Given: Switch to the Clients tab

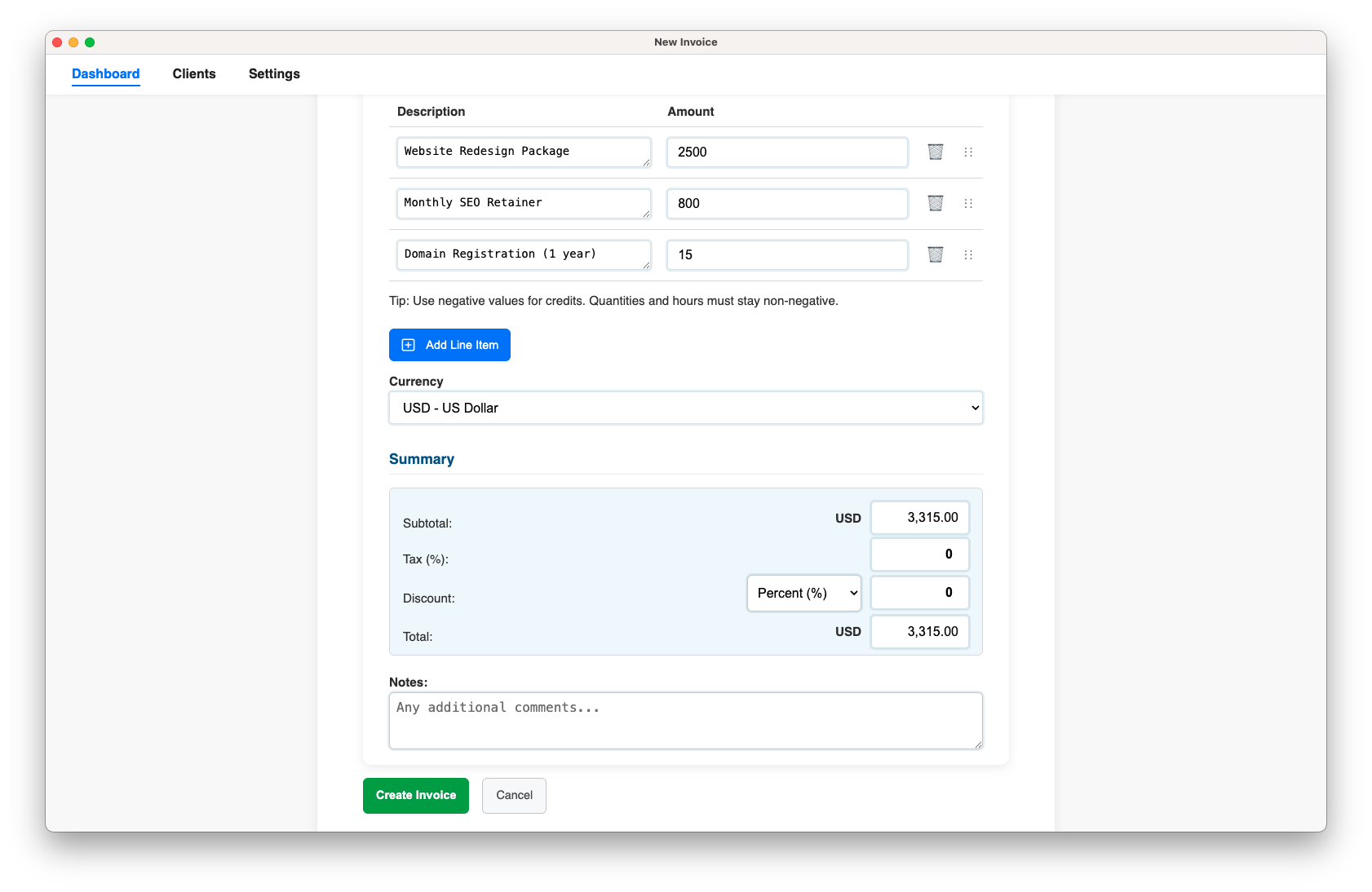Looking at the screenshot, I should pos(194,73).
